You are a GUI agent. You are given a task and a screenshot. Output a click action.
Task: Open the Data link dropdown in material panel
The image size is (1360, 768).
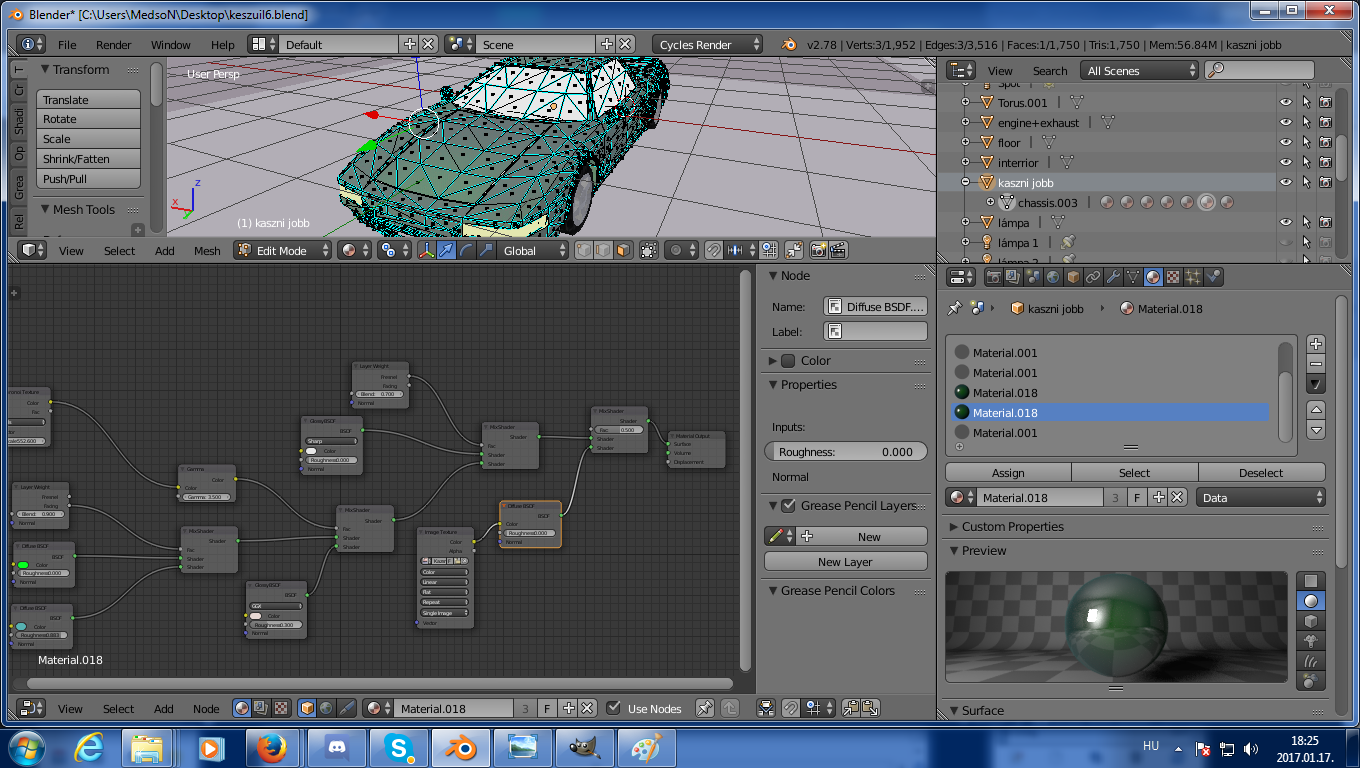click(1261, 497)
